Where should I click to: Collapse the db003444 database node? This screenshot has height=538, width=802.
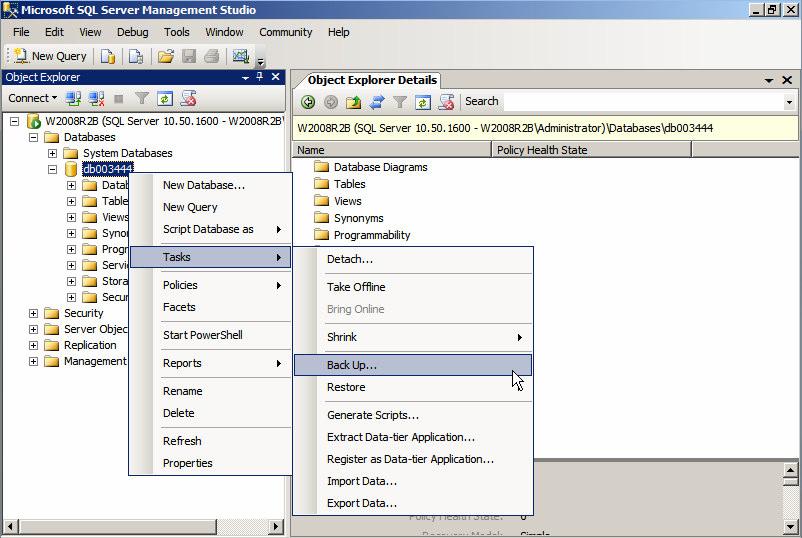[x=52, y=169]
